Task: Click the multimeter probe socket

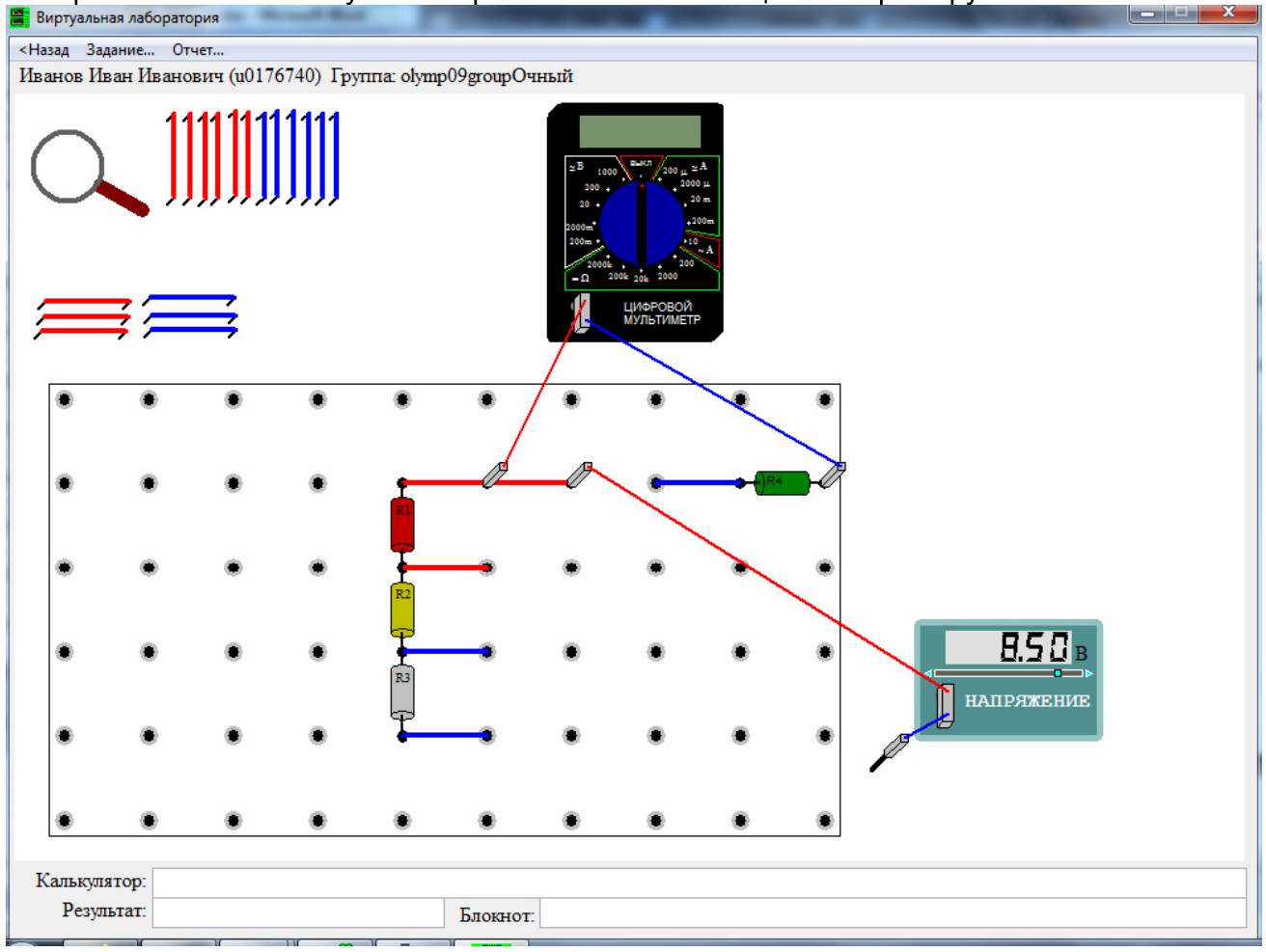Action: point(580,314)
